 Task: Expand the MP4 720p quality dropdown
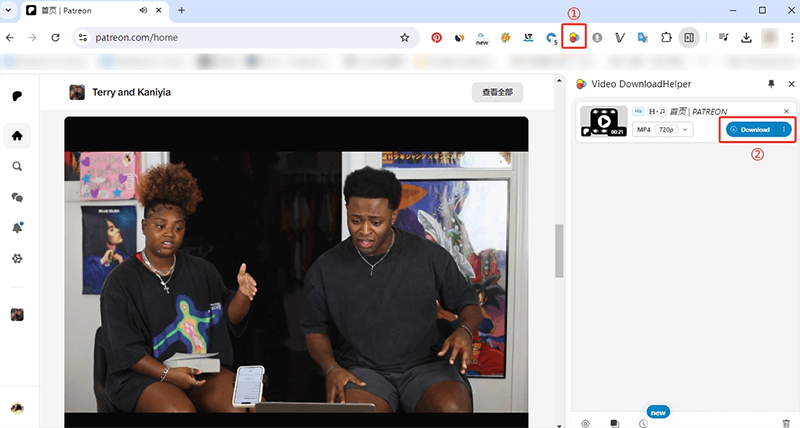(x=663, y=130)
